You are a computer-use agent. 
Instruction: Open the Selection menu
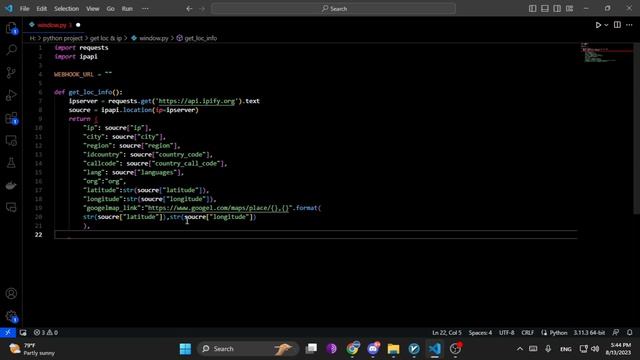click(x=67, y=9)
